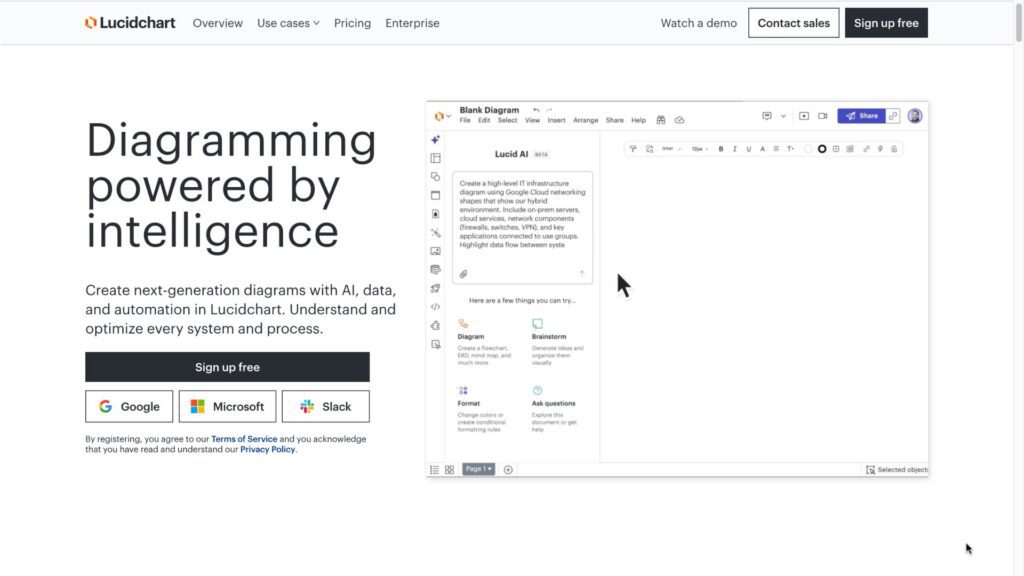
Task: Click the black fill color swatch
Action: (x=822, y=149)
